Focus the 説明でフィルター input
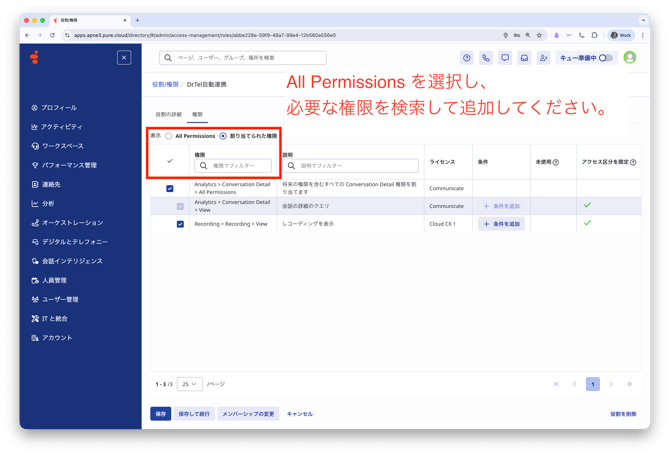 (350, 166)
